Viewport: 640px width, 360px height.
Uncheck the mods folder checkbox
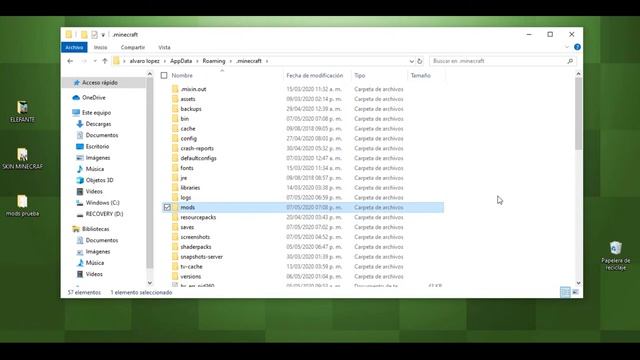(167, 207)
